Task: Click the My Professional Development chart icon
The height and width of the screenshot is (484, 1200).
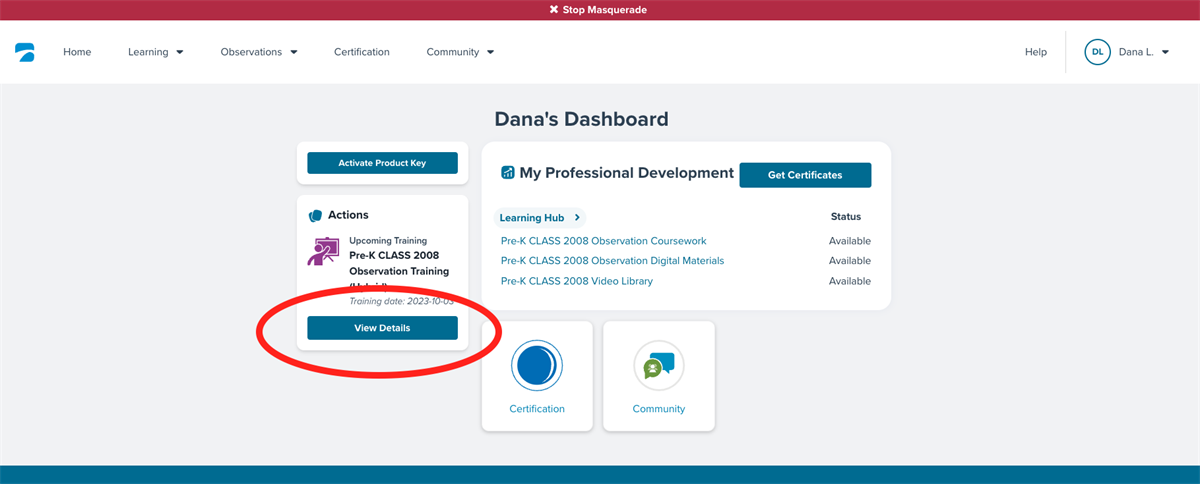Action: [507, 172]
